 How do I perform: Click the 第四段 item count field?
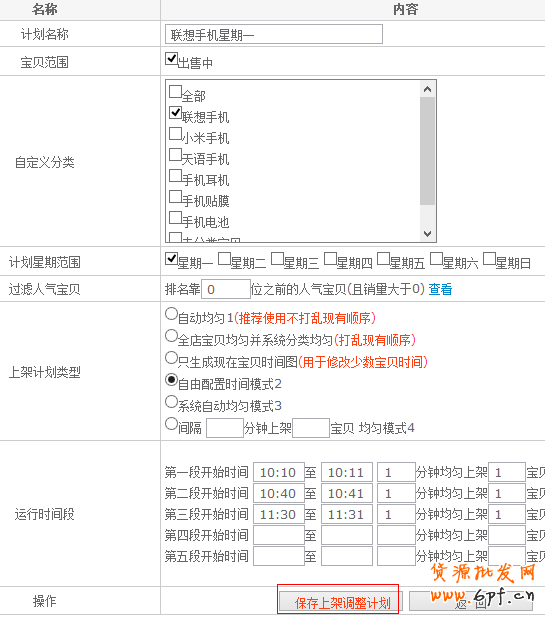click(x=507, y=535)
